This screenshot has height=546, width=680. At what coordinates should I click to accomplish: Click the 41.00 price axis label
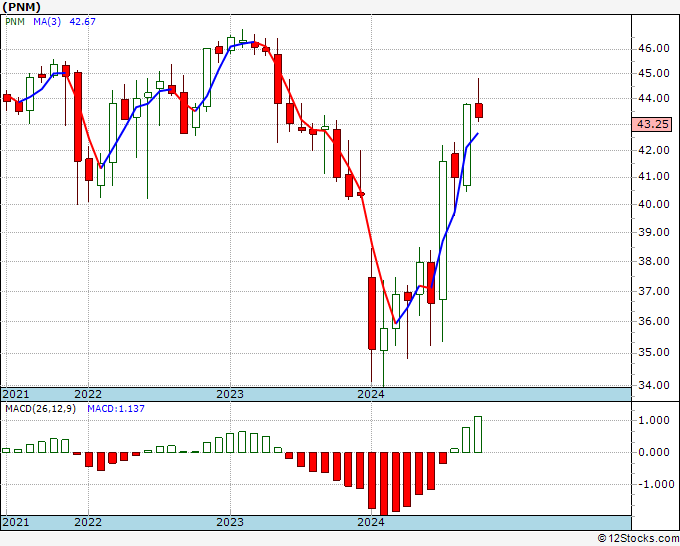(654, 177)
